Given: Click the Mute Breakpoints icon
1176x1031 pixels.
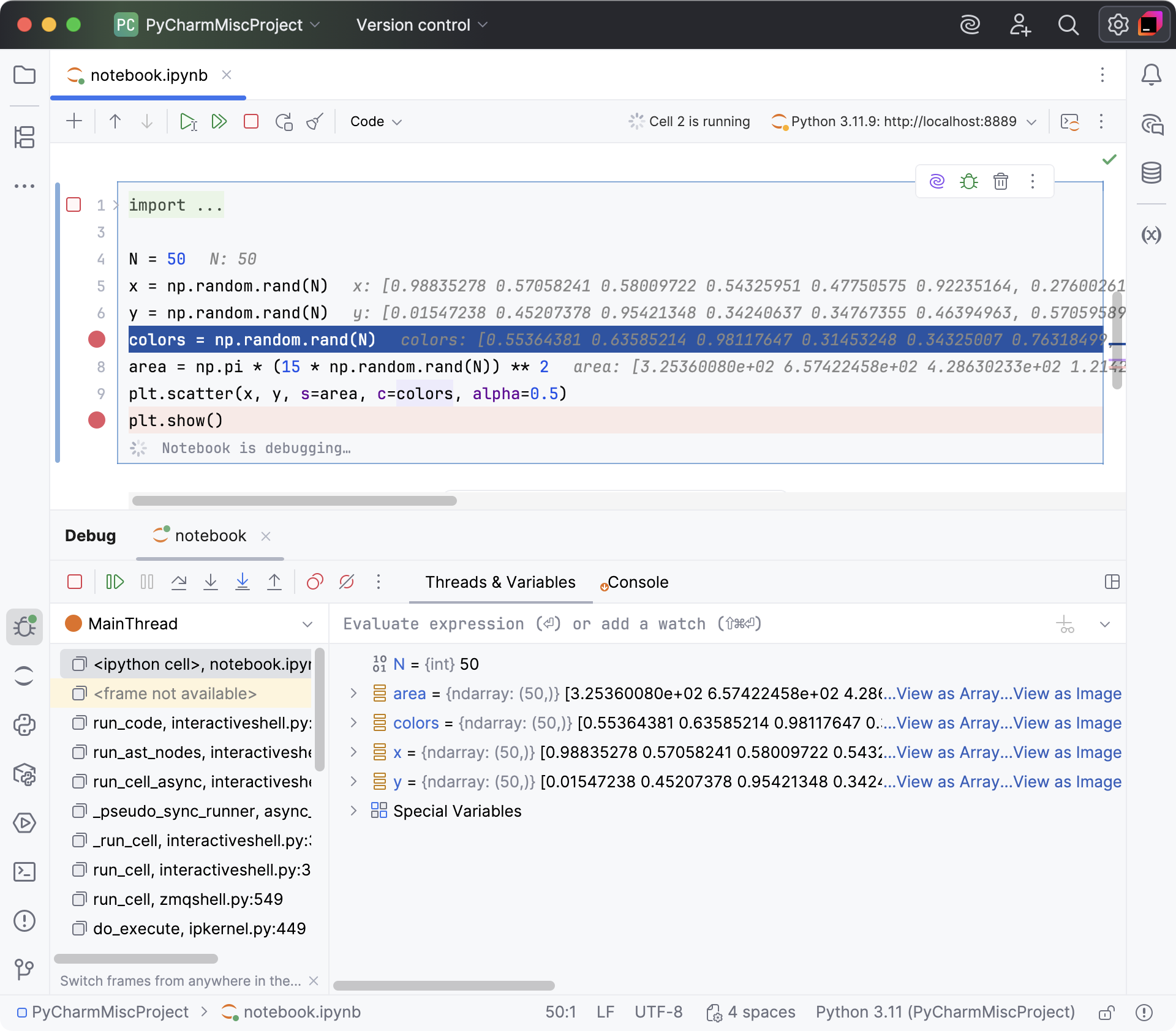Looking at the screenshot, I should [x=347, y=582].
